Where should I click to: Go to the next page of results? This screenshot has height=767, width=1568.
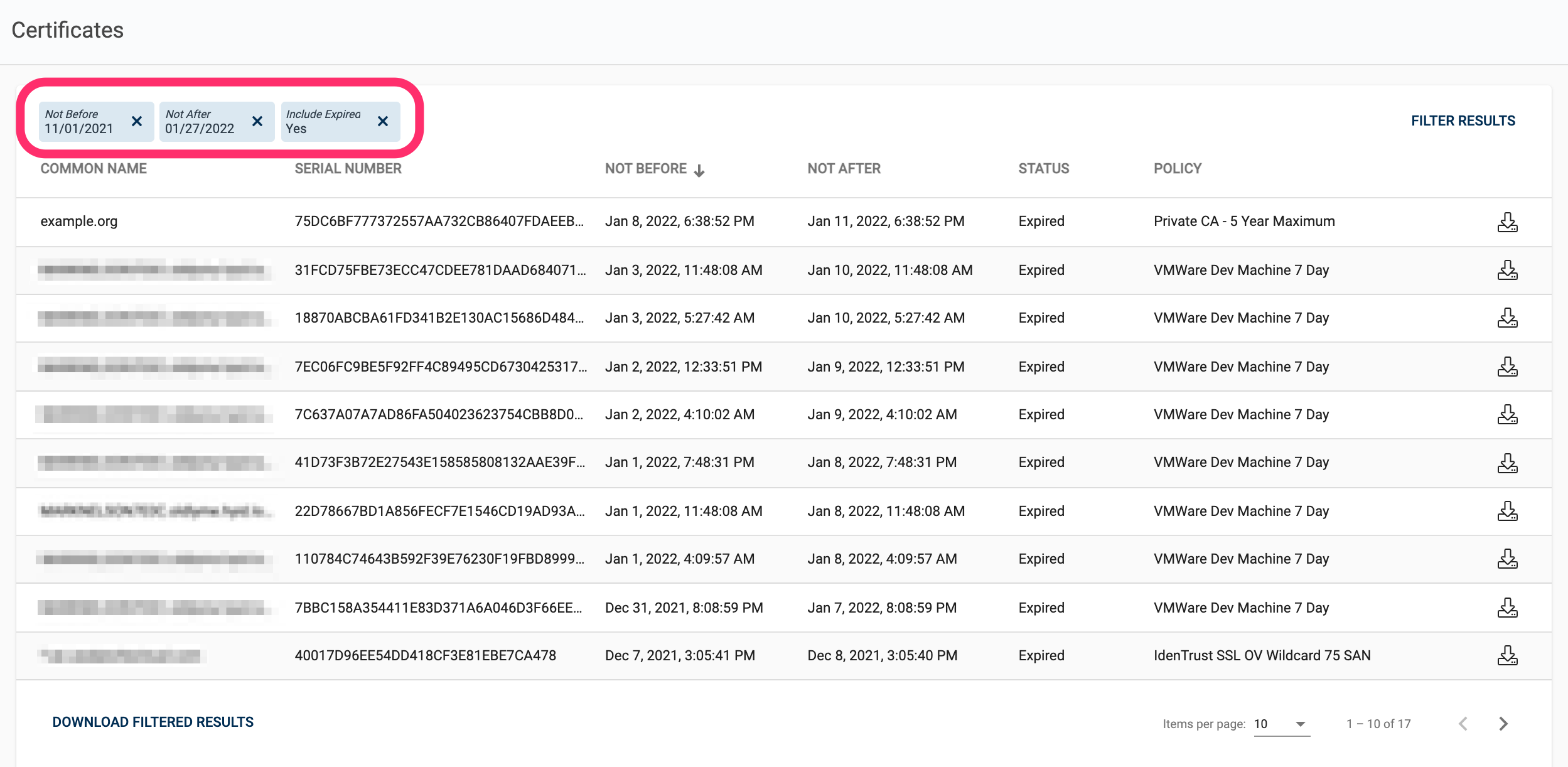[x=1503, y=724]
